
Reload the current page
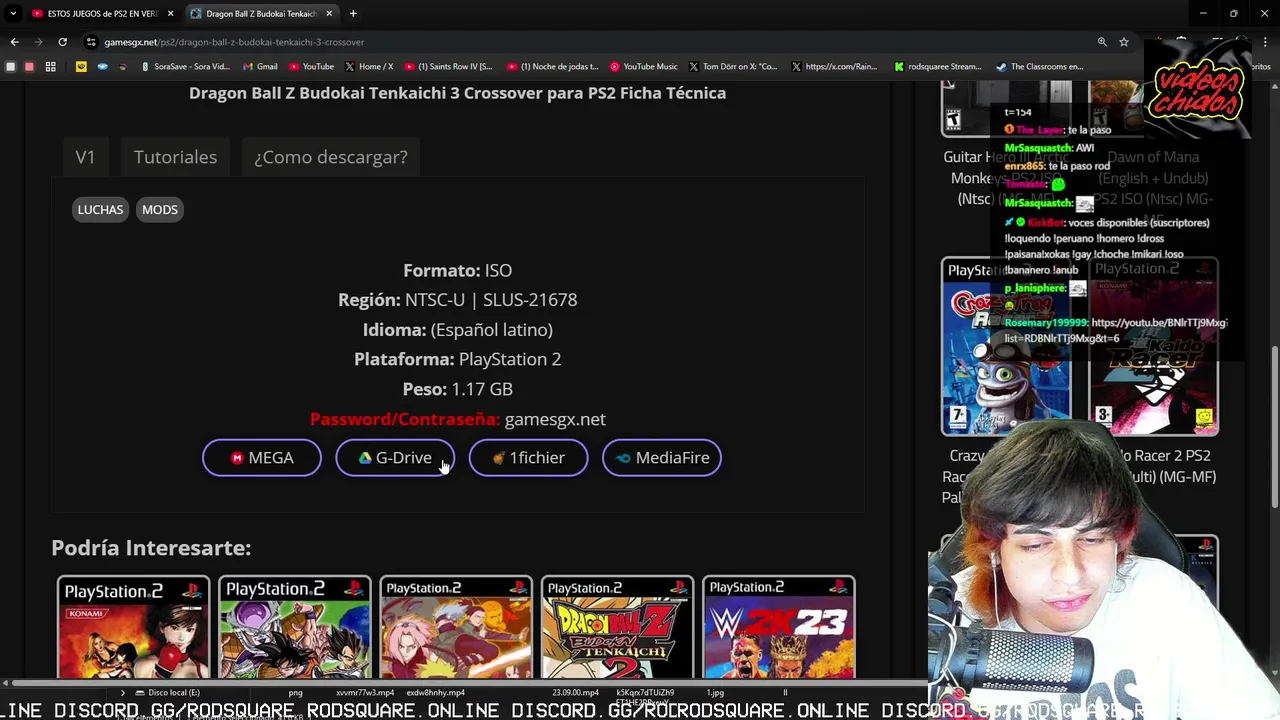click(x=62, y=42)
